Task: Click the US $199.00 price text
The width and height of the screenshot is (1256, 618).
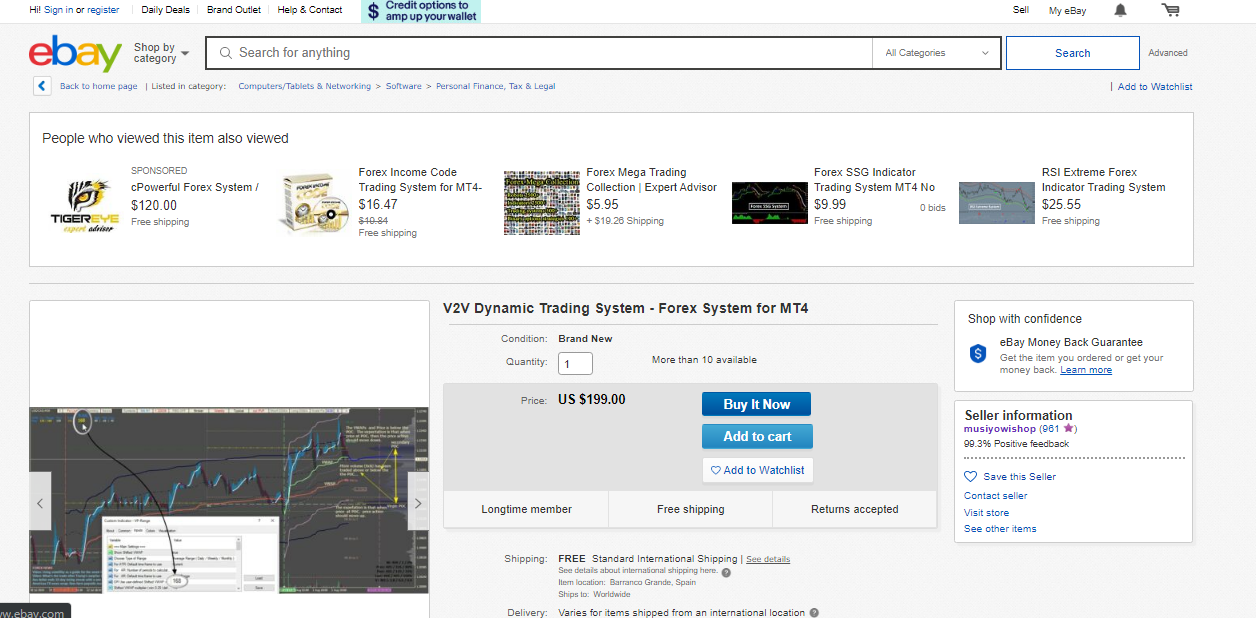Action: pyautogui.click(x=592, y=400)
